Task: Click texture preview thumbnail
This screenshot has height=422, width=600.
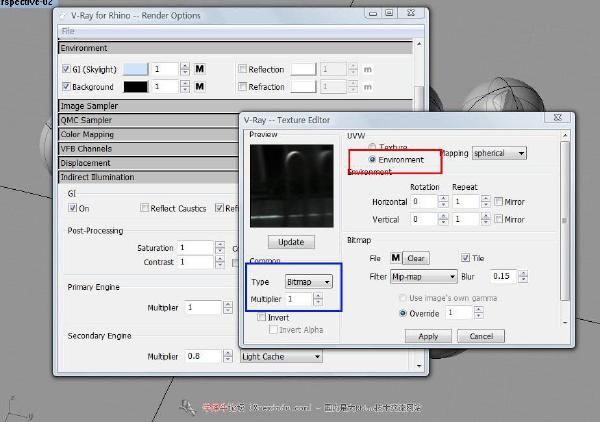Action: (292, 186)
